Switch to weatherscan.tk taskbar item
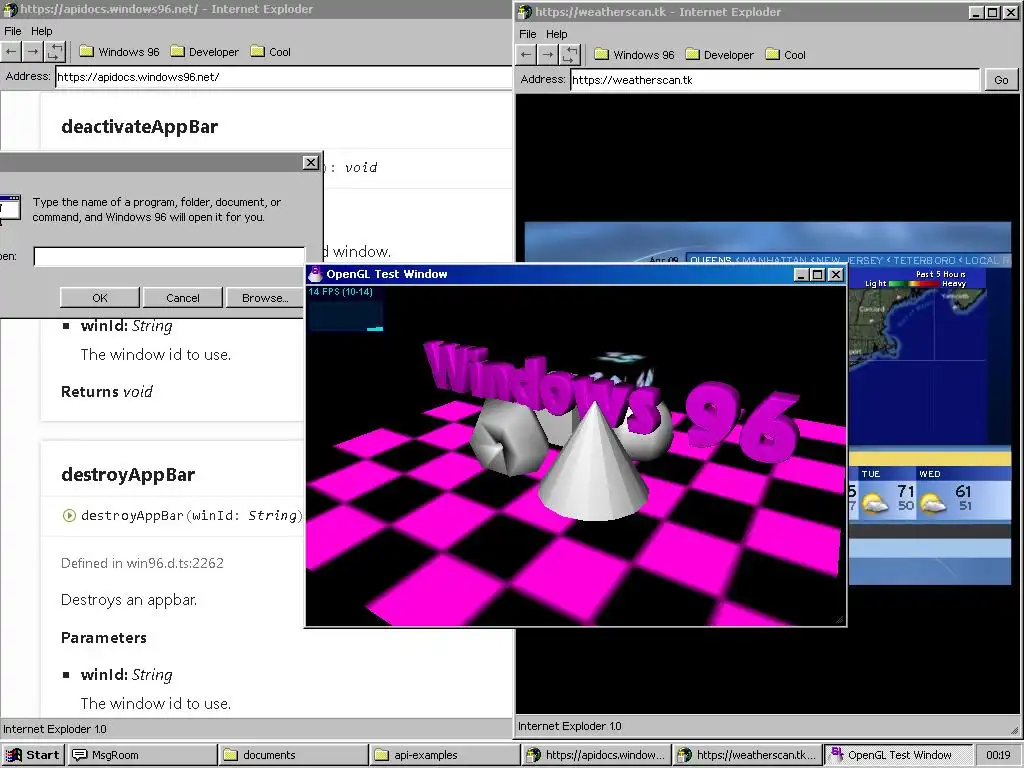Screen dimensions: 1024x768 coord(746,755)
